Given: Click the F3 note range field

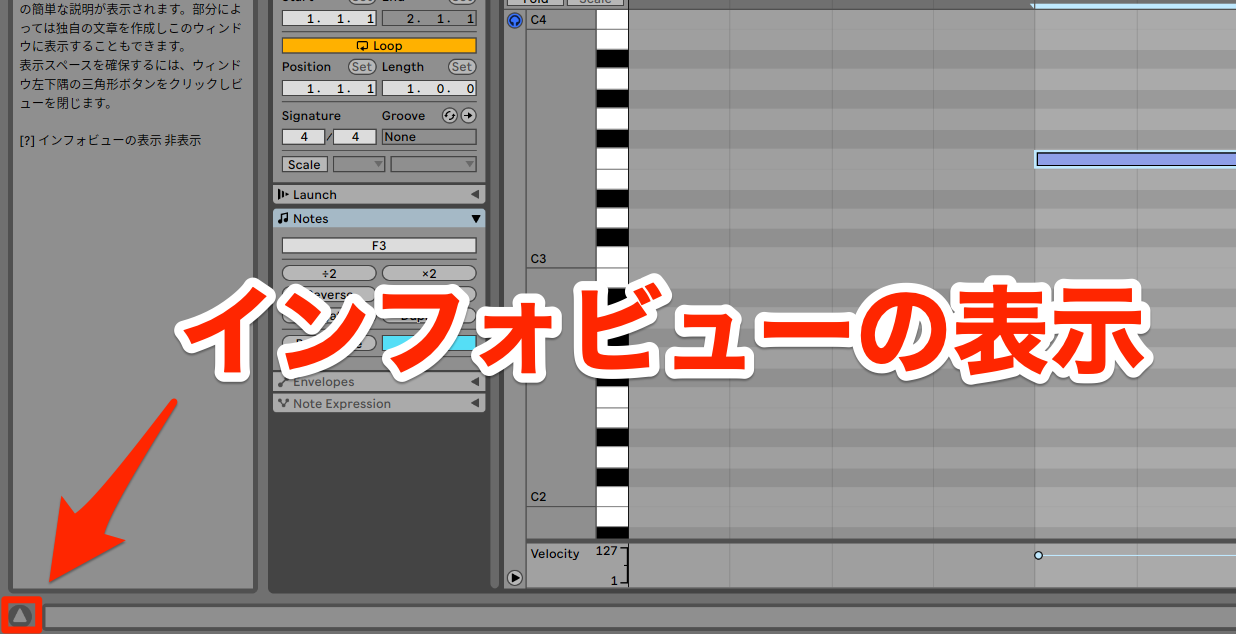Looking at the screenshot, I should (x=379, y=246).
